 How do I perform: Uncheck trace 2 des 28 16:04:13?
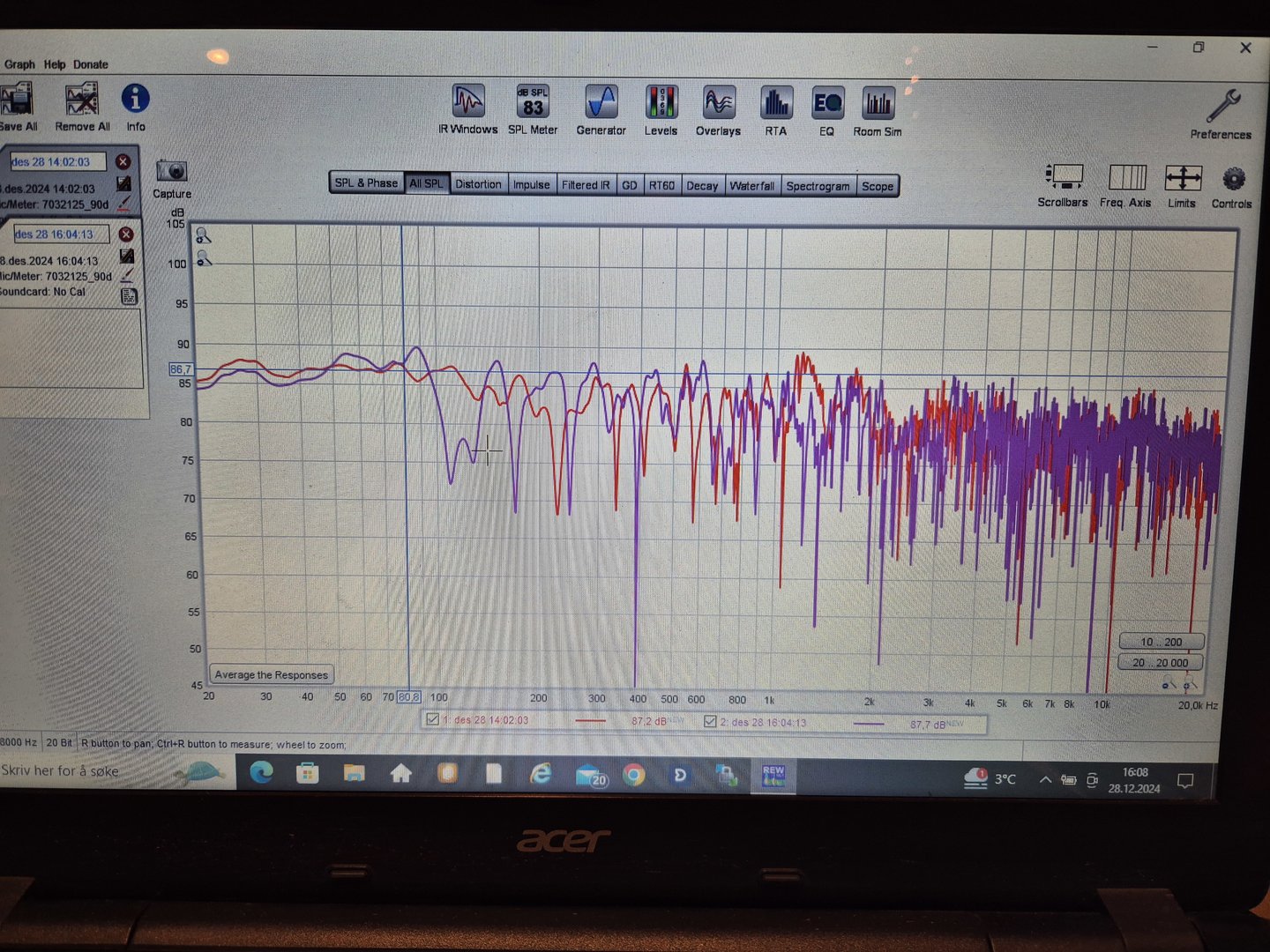click(x=710, y=721)
